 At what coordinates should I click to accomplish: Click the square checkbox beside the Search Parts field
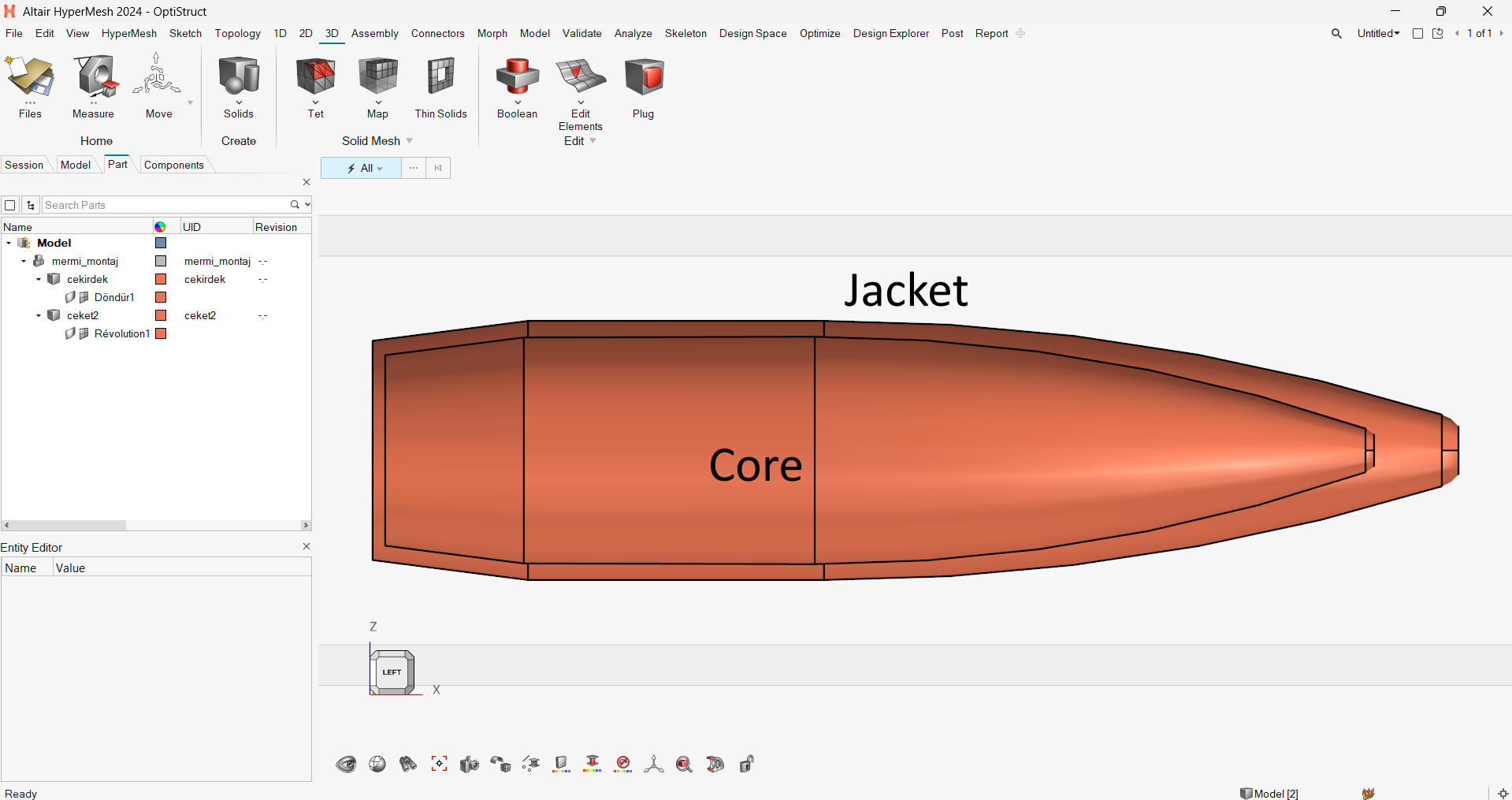10,205
